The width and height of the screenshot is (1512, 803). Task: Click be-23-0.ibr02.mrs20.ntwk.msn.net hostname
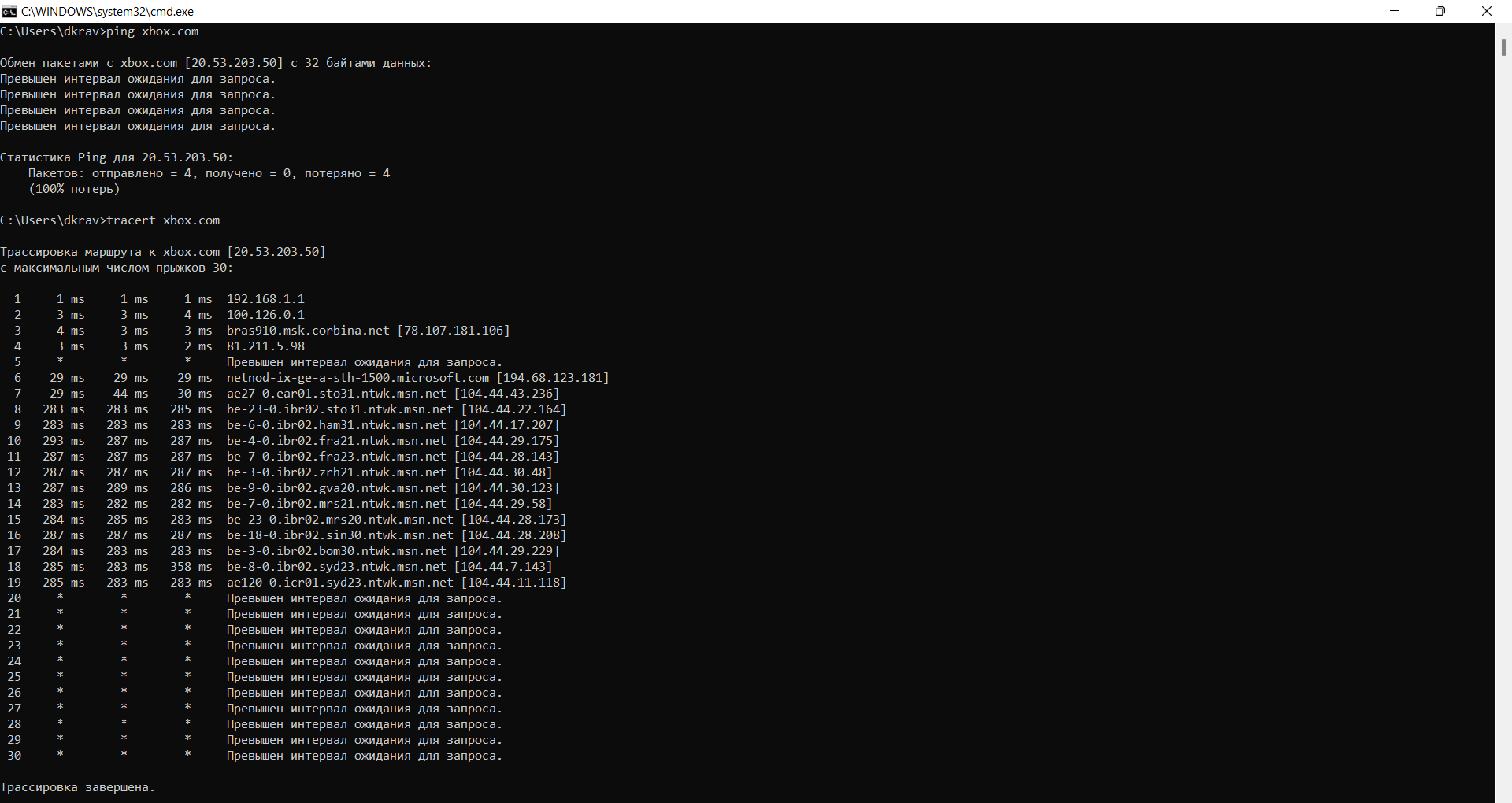point(340,520)
